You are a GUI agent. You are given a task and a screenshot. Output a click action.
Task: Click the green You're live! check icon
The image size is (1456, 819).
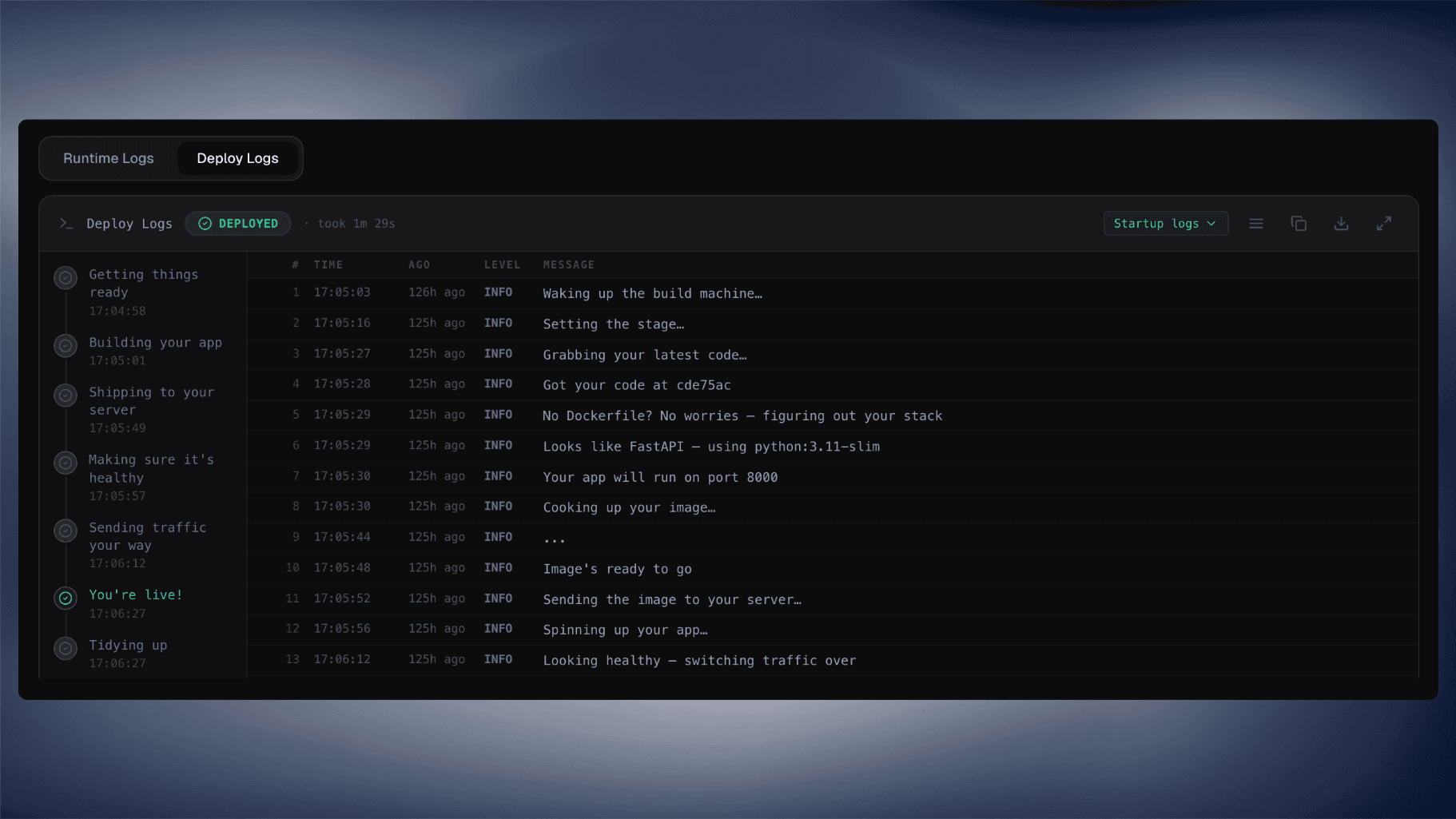tap(66, 598)
